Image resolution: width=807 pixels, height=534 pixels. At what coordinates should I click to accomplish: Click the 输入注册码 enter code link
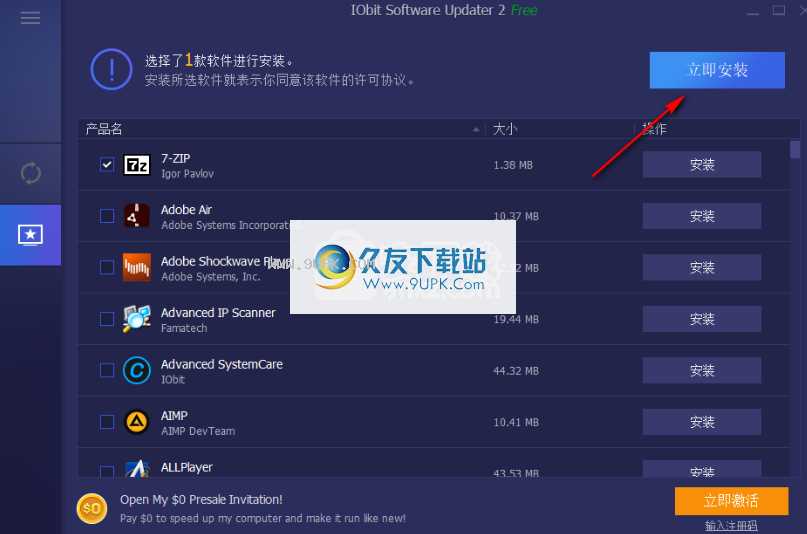pyautogui.click(x=731, y=525)
